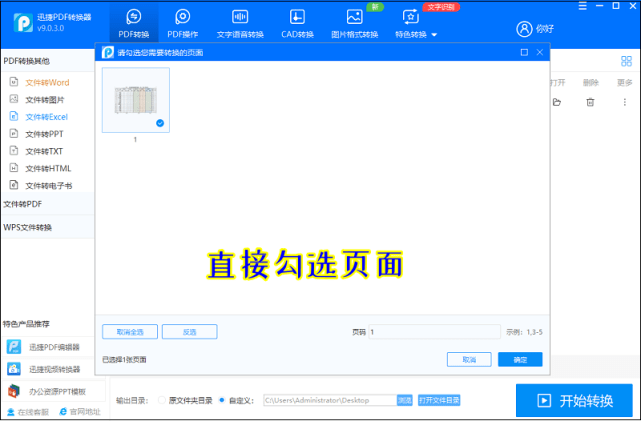Expand the WPS文件转换 section

click(47, 227)
